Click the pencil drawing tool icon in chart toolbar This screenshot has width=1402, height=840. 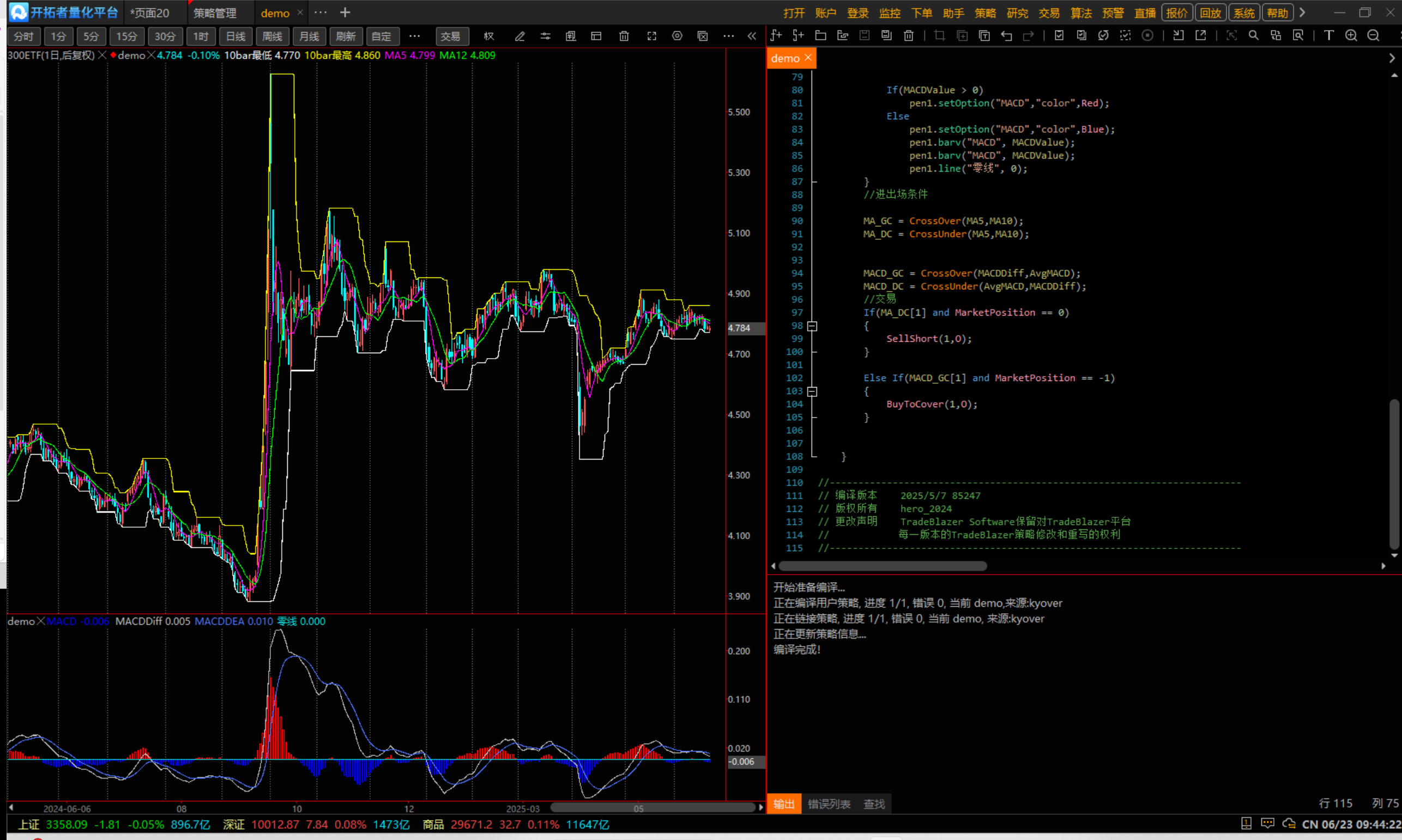tap(519, 36)
